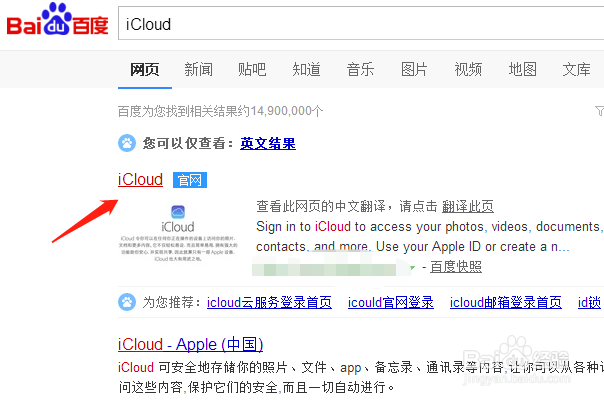Open the 知道 tab

click(x=306, y=69)
